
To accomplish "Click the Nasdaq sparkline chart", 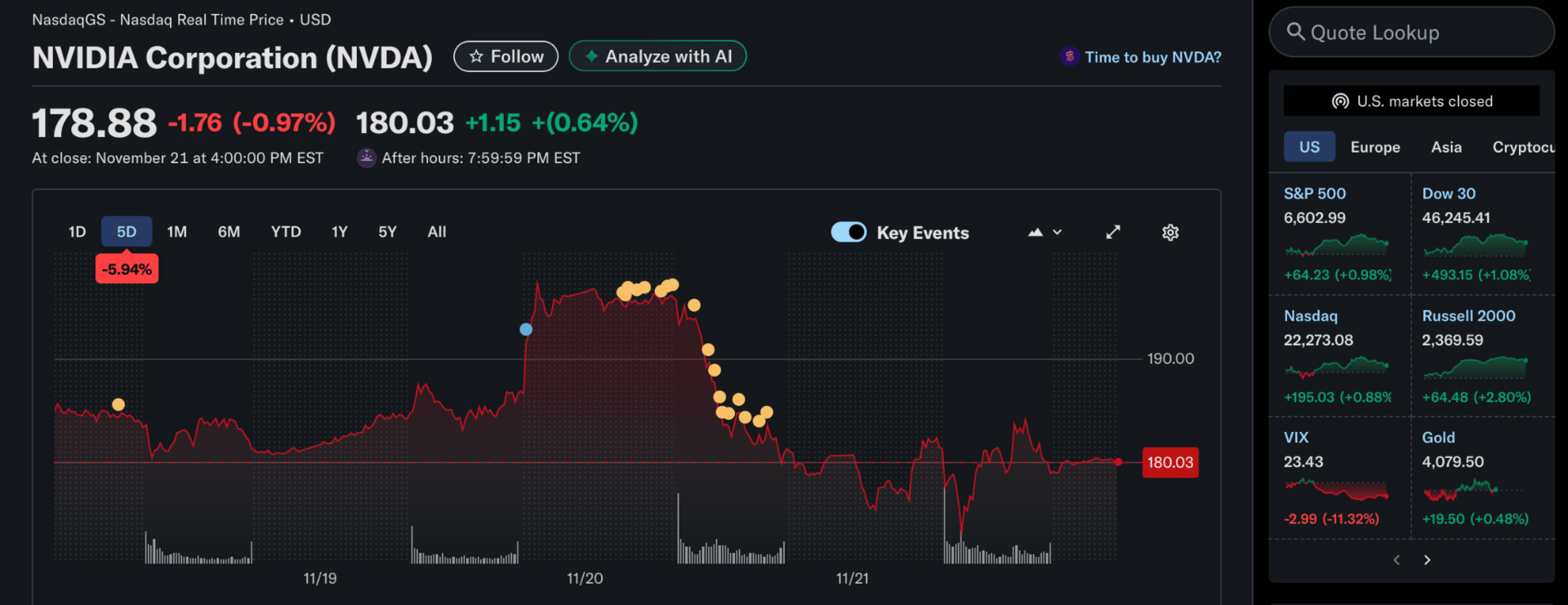I will tap(1337, 367).
